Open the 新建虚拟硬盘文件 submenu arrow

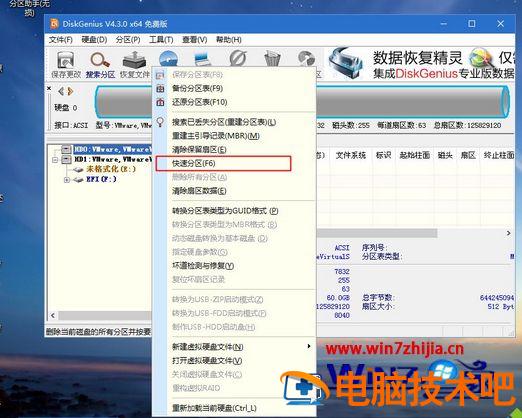[309, 346]
